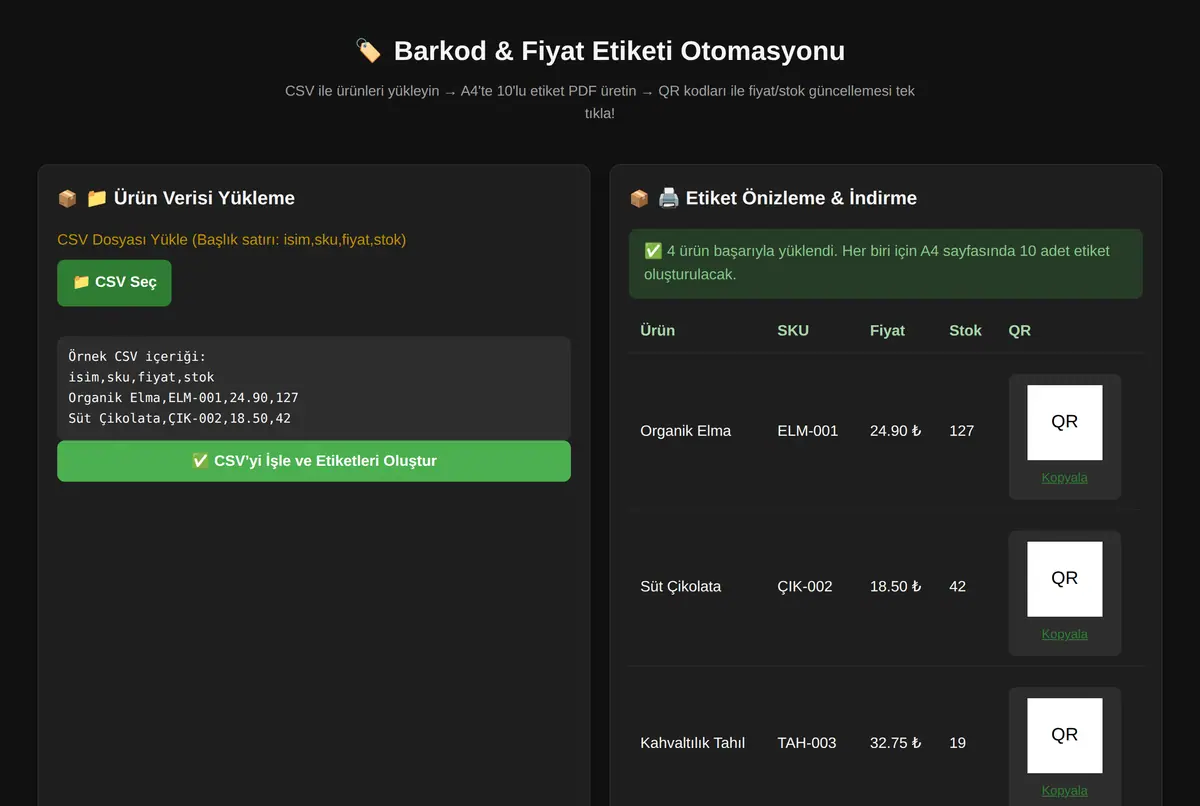The width and height of the screenshot is (1200, 806).
Task: Select the ELM-001 SKU cell
Action: tap(808, 431)
